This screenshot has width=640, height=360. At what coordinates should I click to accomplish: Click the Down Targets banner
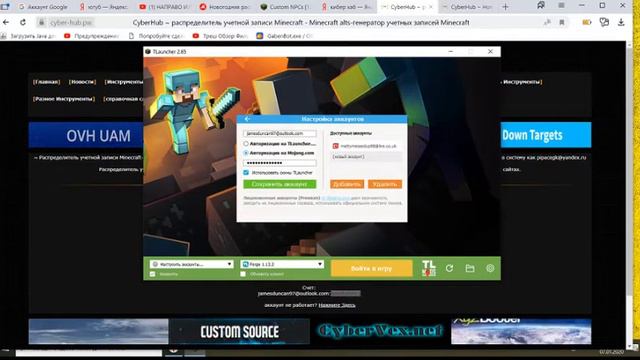pyautogui.click(x=546, y=135)
